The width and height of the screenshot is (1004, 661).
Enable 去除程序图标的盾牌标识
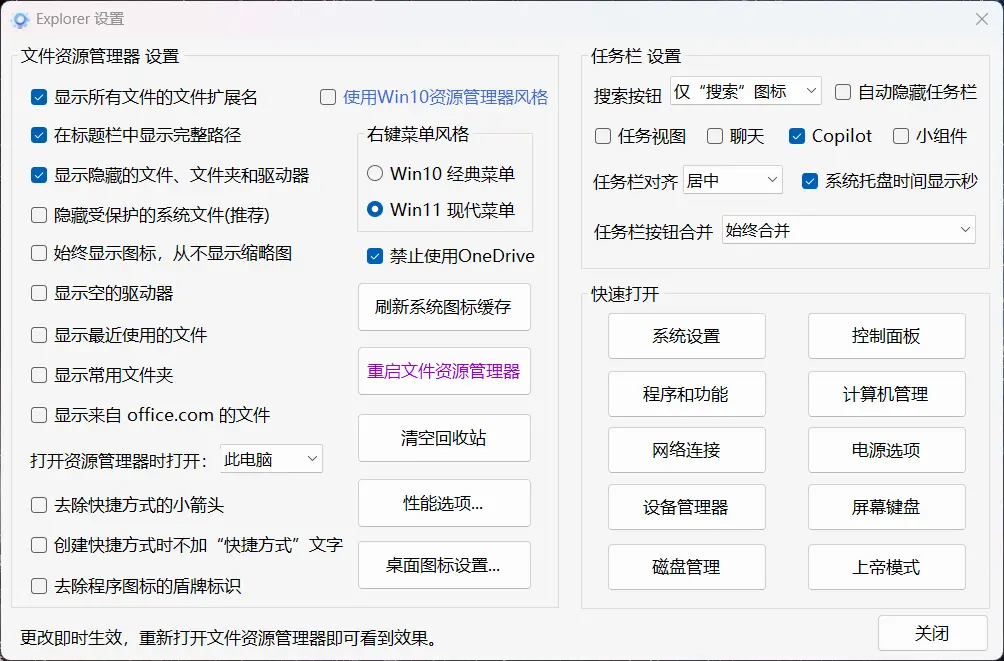click(x=39, y=585)
